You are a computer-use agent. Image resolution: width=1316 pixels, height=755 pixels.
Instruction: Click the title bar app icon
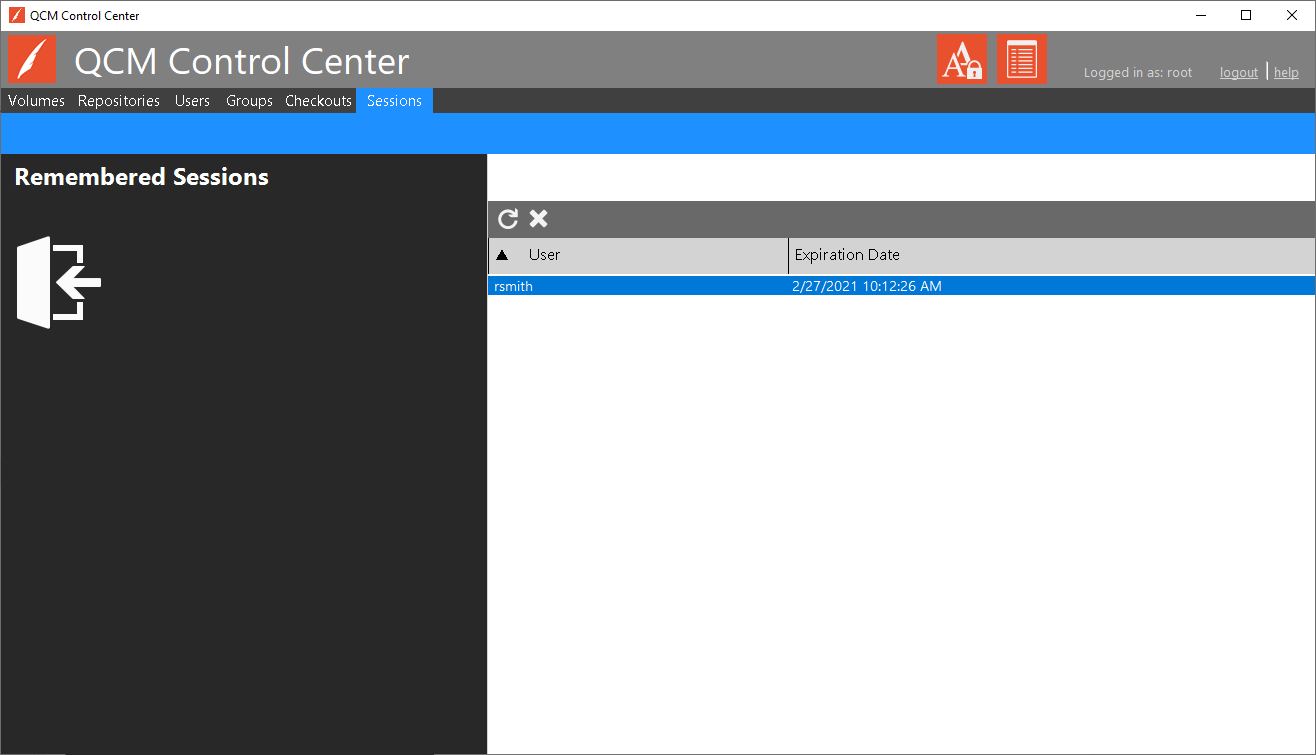[16, 15]
